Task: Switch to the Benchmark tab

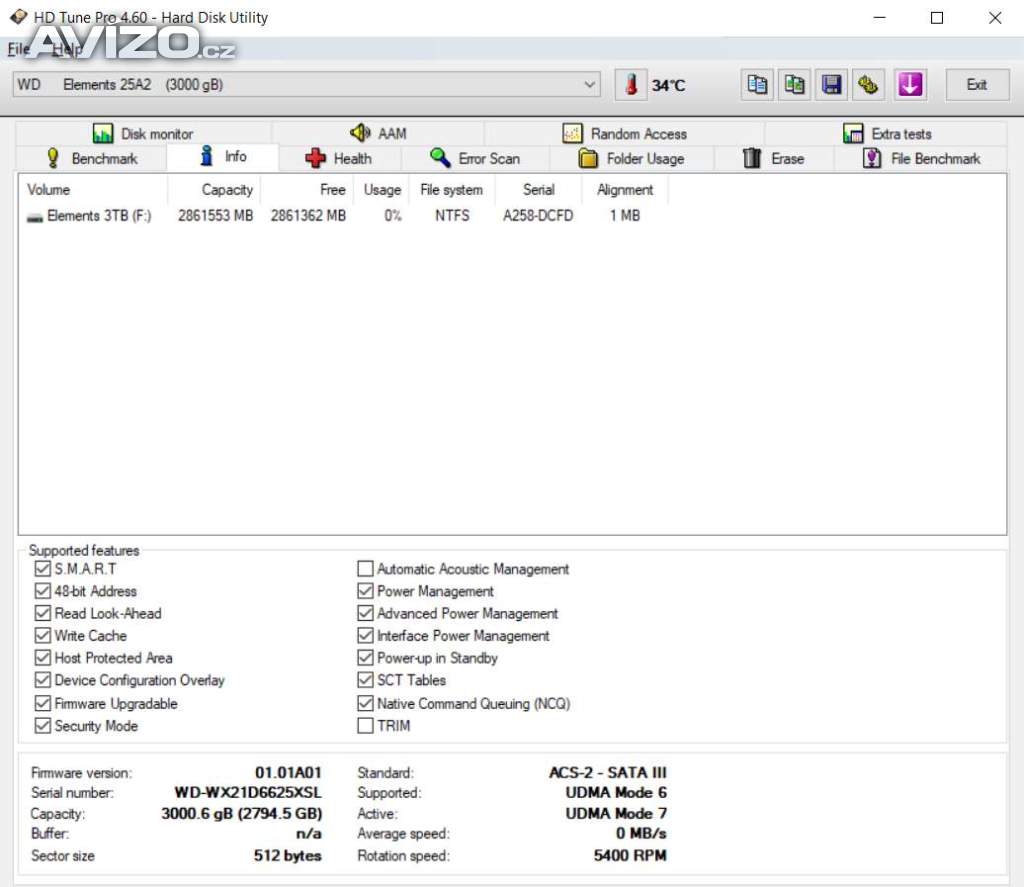Action: (91, 159)
